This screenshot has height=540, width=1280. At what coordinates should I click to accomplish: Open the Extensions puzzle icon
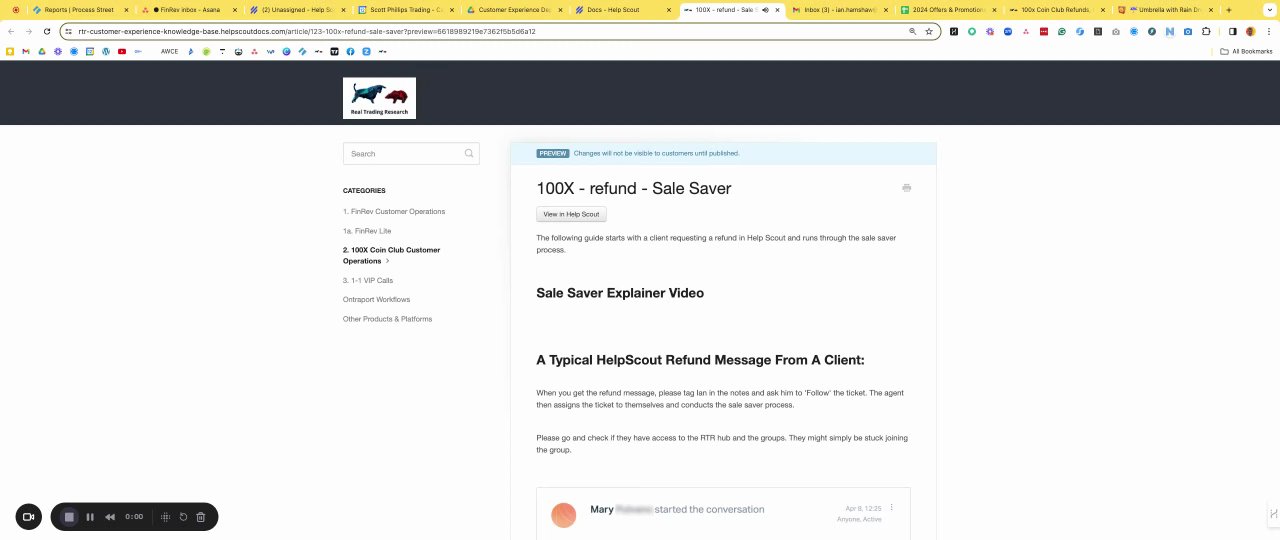pyautogui.click(x=1206, y=31)
